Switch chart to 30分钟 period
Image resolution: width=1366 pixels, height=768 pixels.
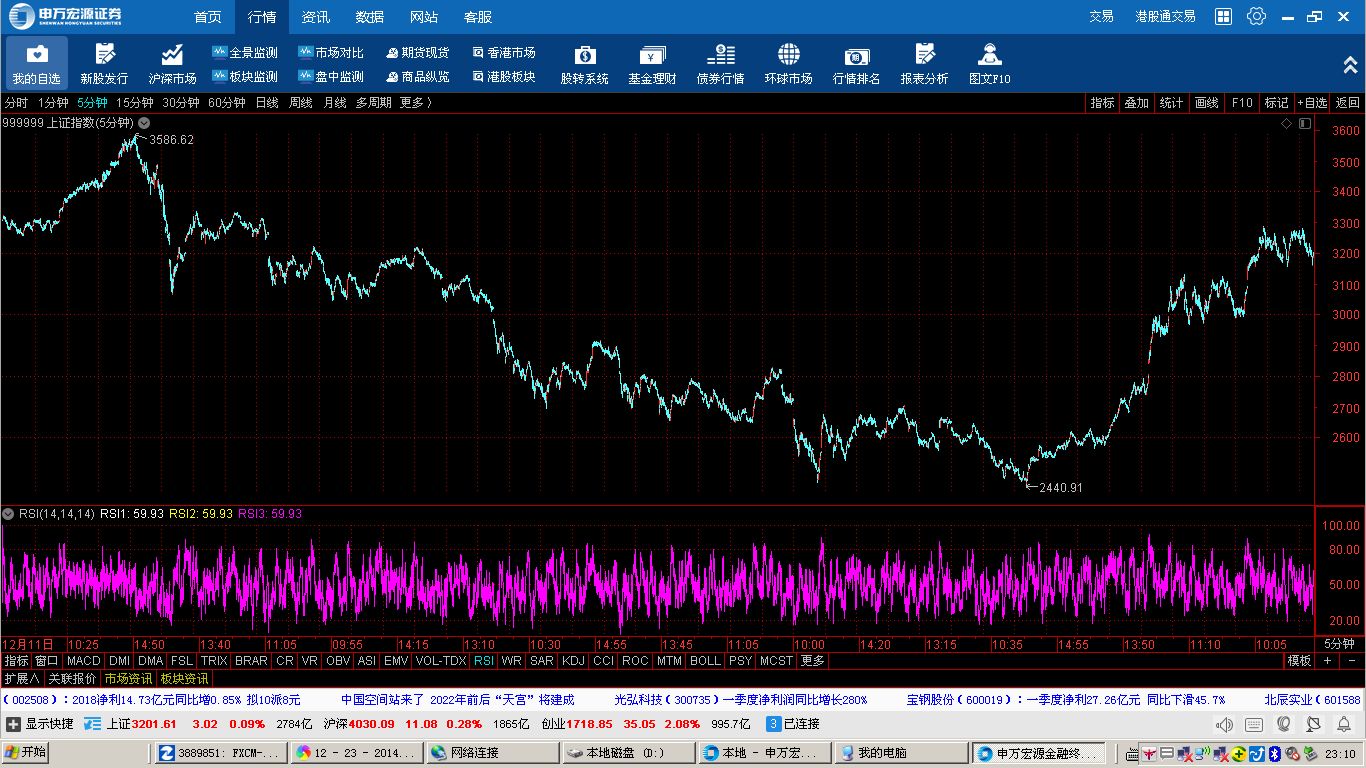click(x=180, y=102)
